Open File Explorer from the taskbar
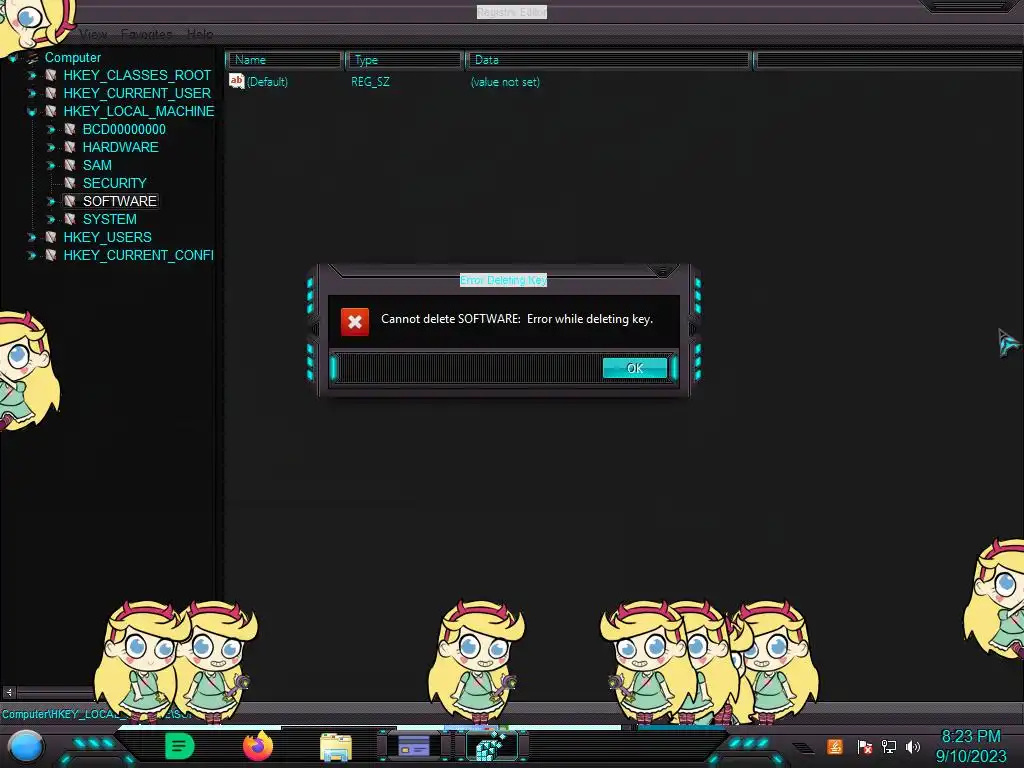Screen dimensions: 1024x768 336,747
